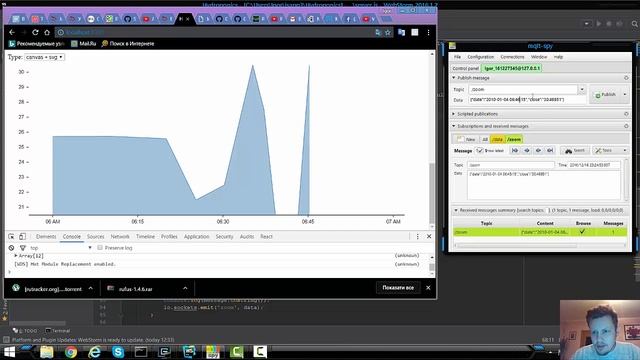This screenshot has width=640, height=360.
Task: Open the DevTools Application tab
Action: click(x=196, y=236)
